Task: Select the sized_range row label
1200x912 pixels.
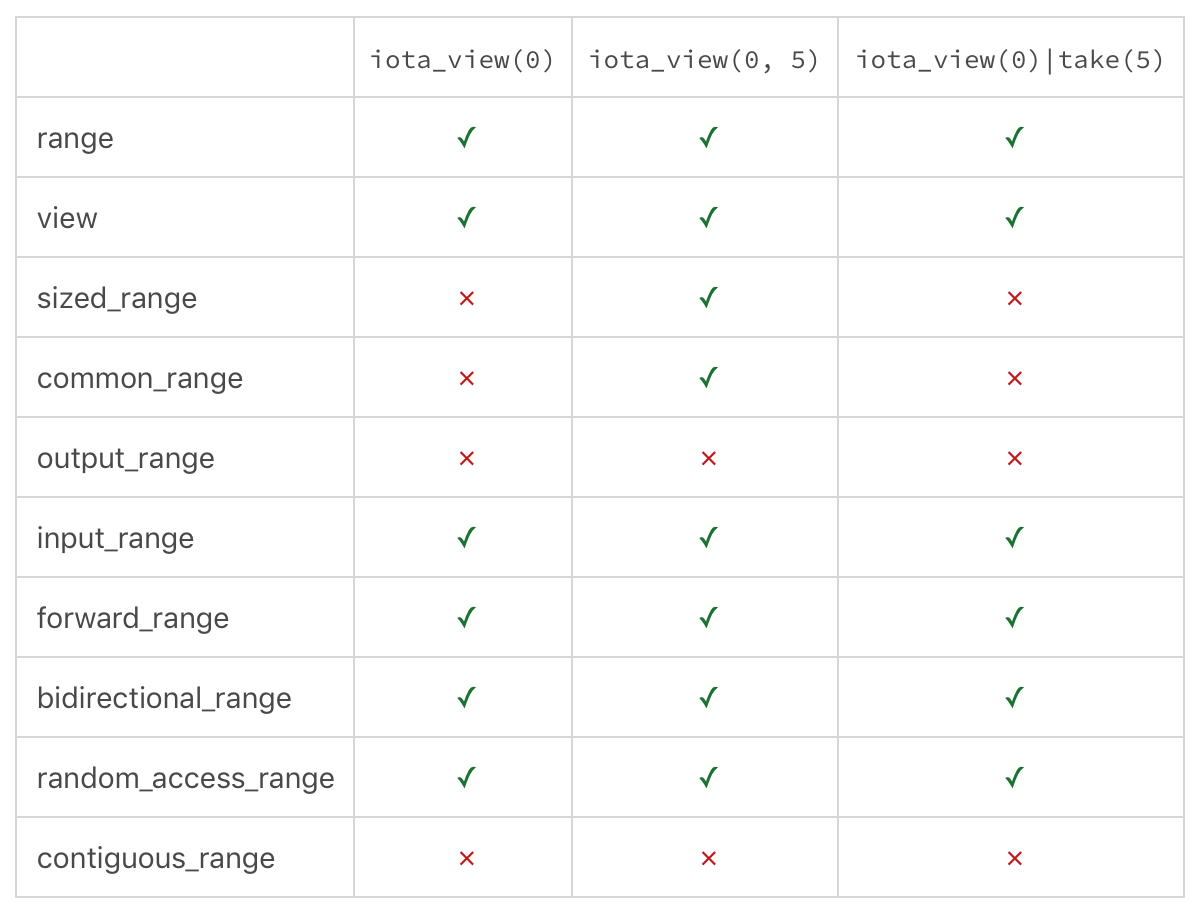Action: [117, 299]
